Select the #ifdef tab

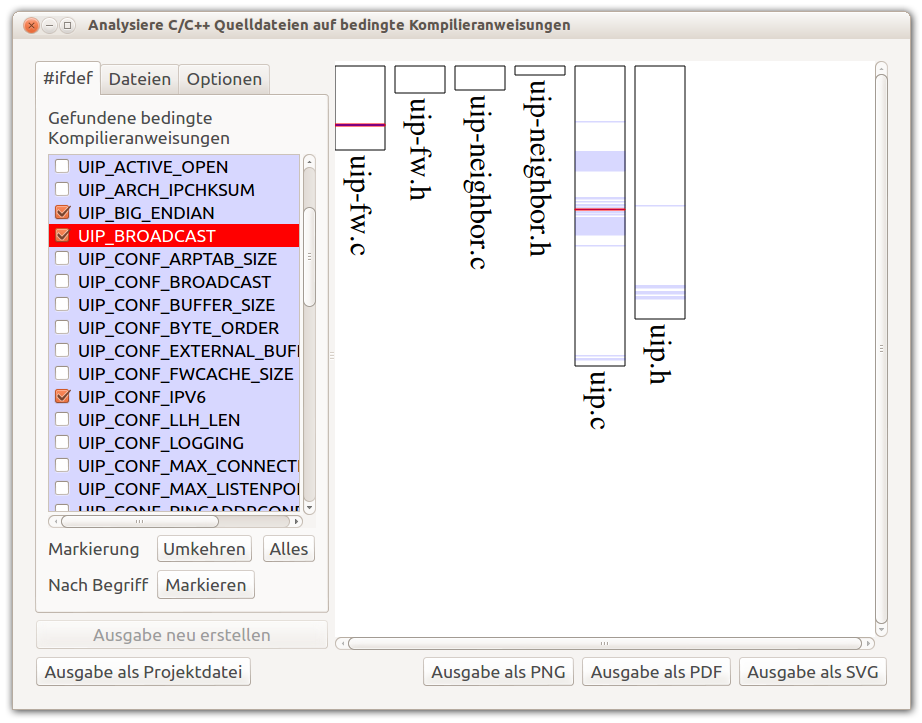(x=68, y=78)
